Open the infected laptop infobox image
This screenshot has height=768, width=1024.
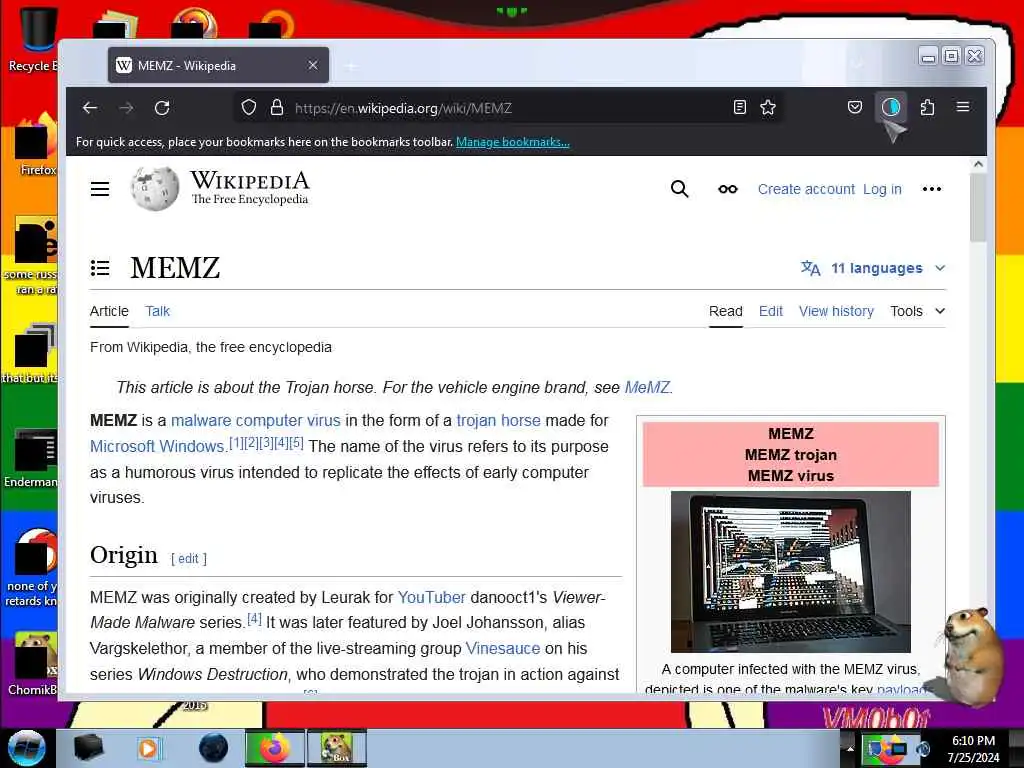791,572
